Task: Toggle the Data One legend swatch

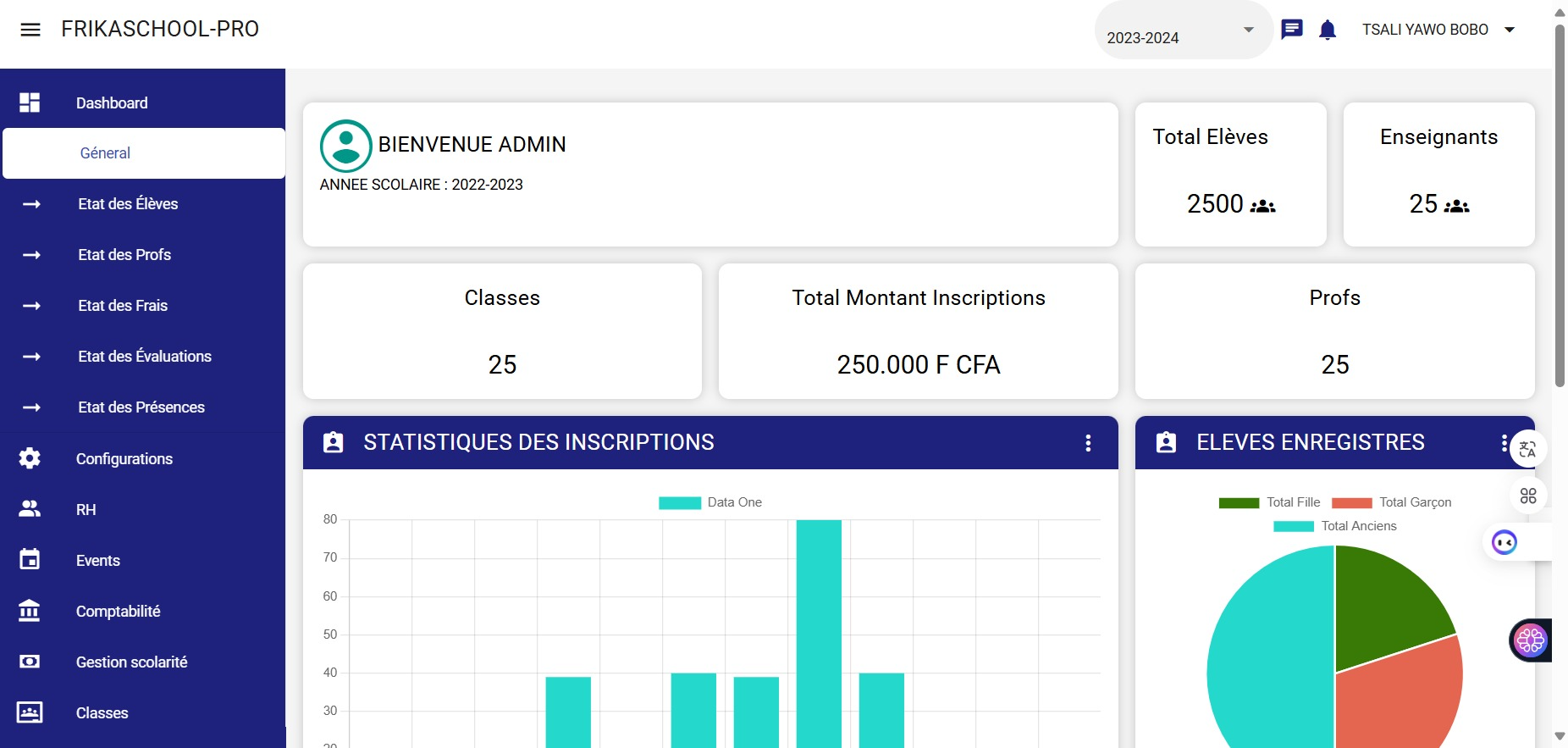Action: (x=680, y=502)
